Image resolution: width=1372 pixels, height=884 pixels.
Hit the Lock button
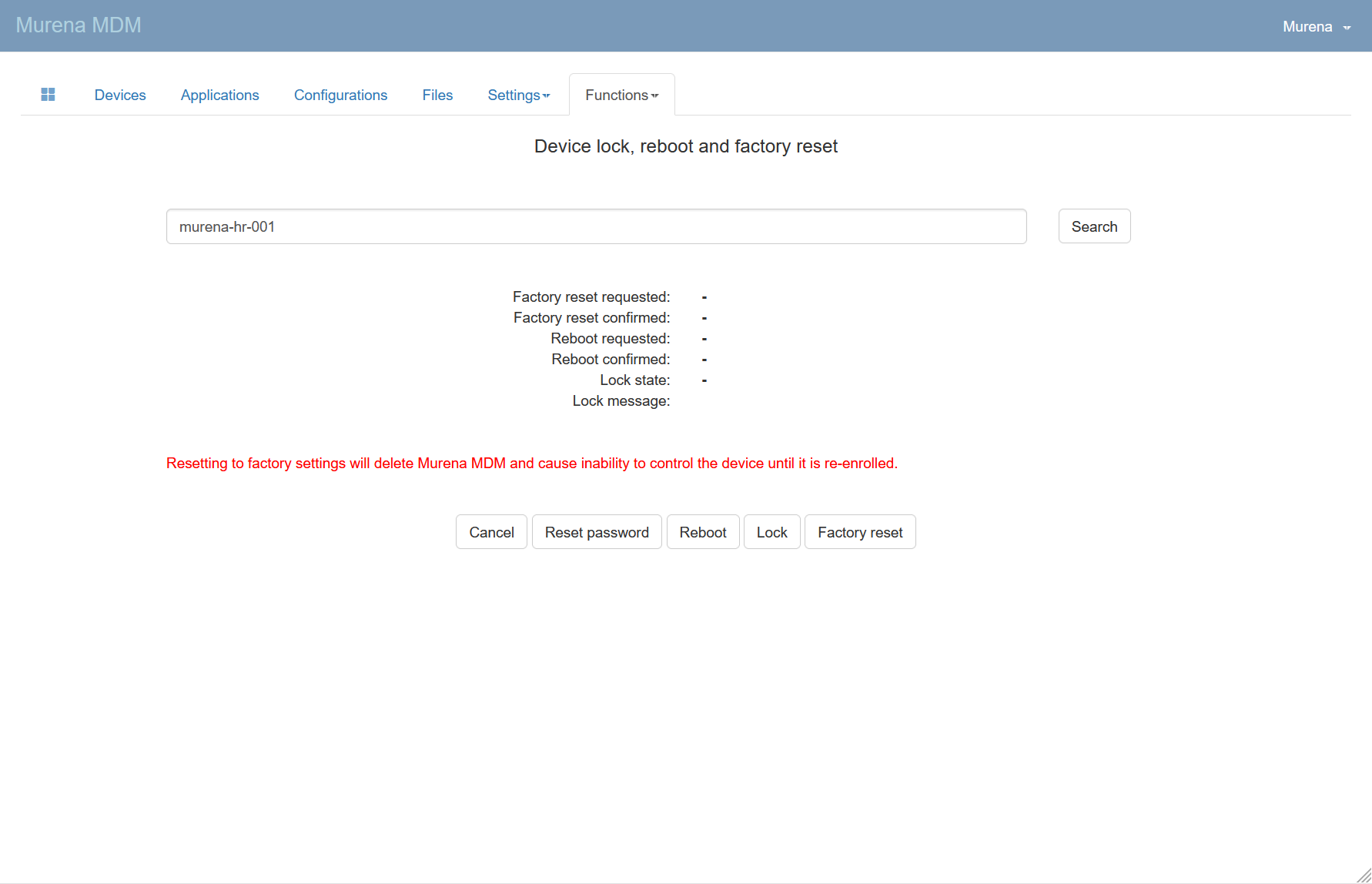771,532
